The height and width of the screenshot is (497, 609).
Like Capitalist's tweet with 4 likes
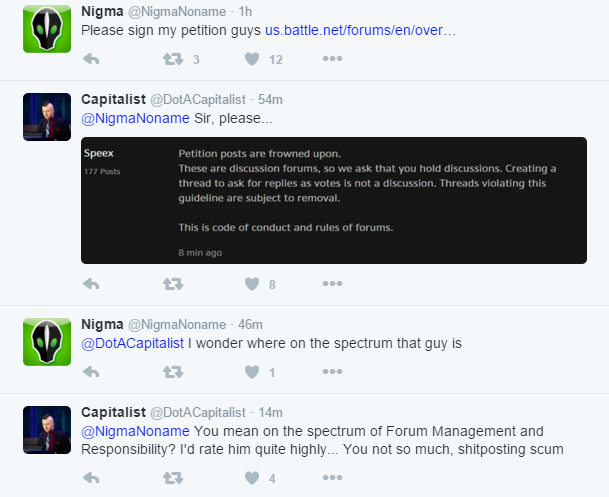coord(253,478)
